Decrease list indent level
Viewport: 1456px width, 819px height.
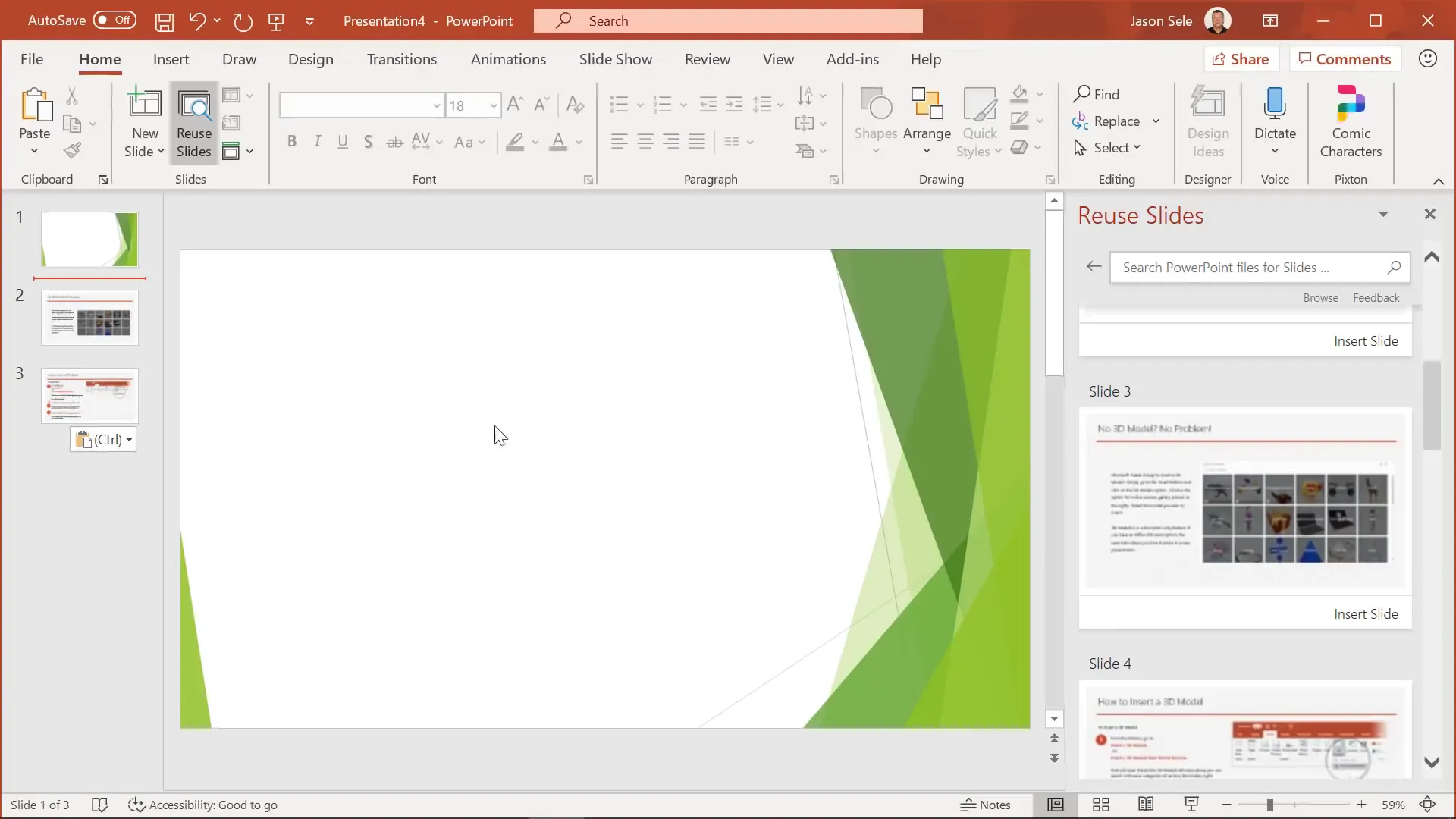pyautogui.click(x=708, y=105)
